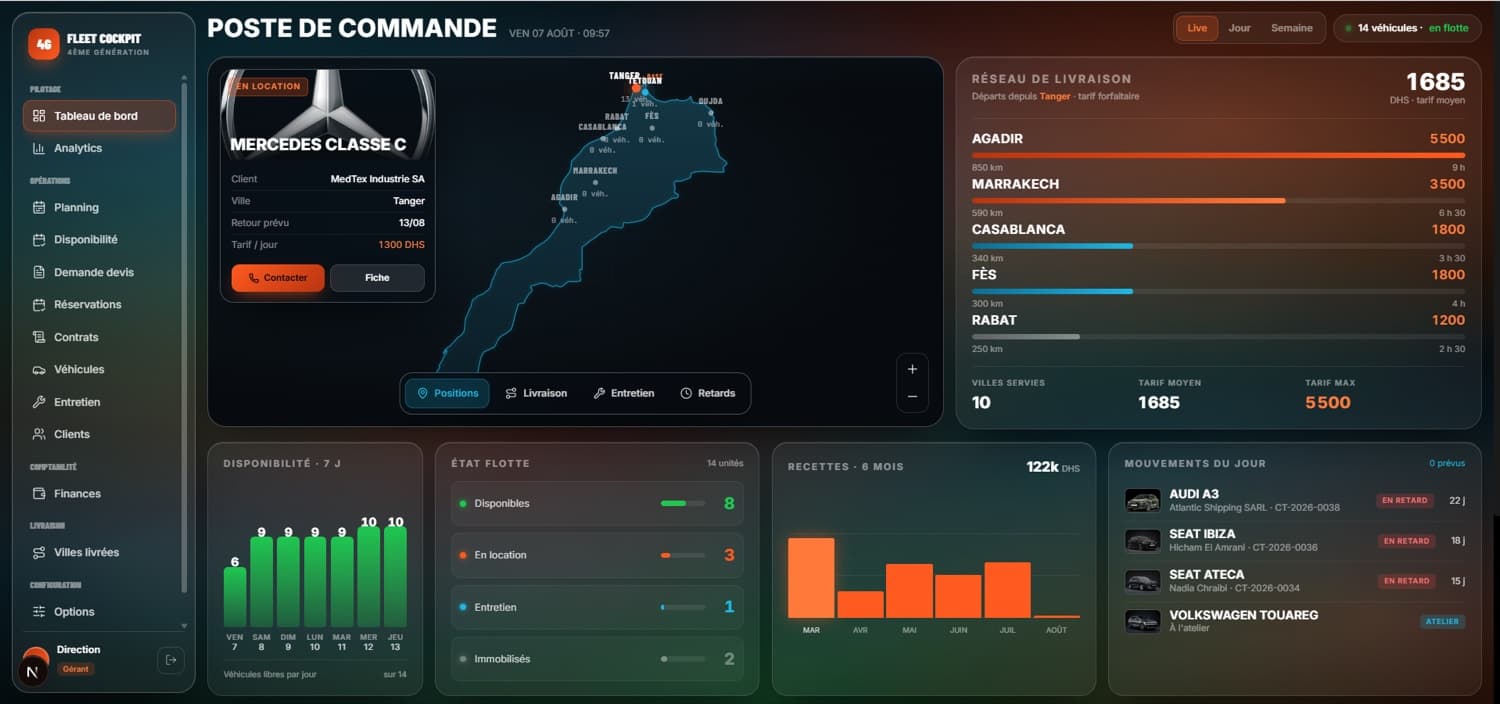The image size is (1500, 704).
Task: Click the Fleet Cockpit 4G logo icon
Action: pos(43,44)
